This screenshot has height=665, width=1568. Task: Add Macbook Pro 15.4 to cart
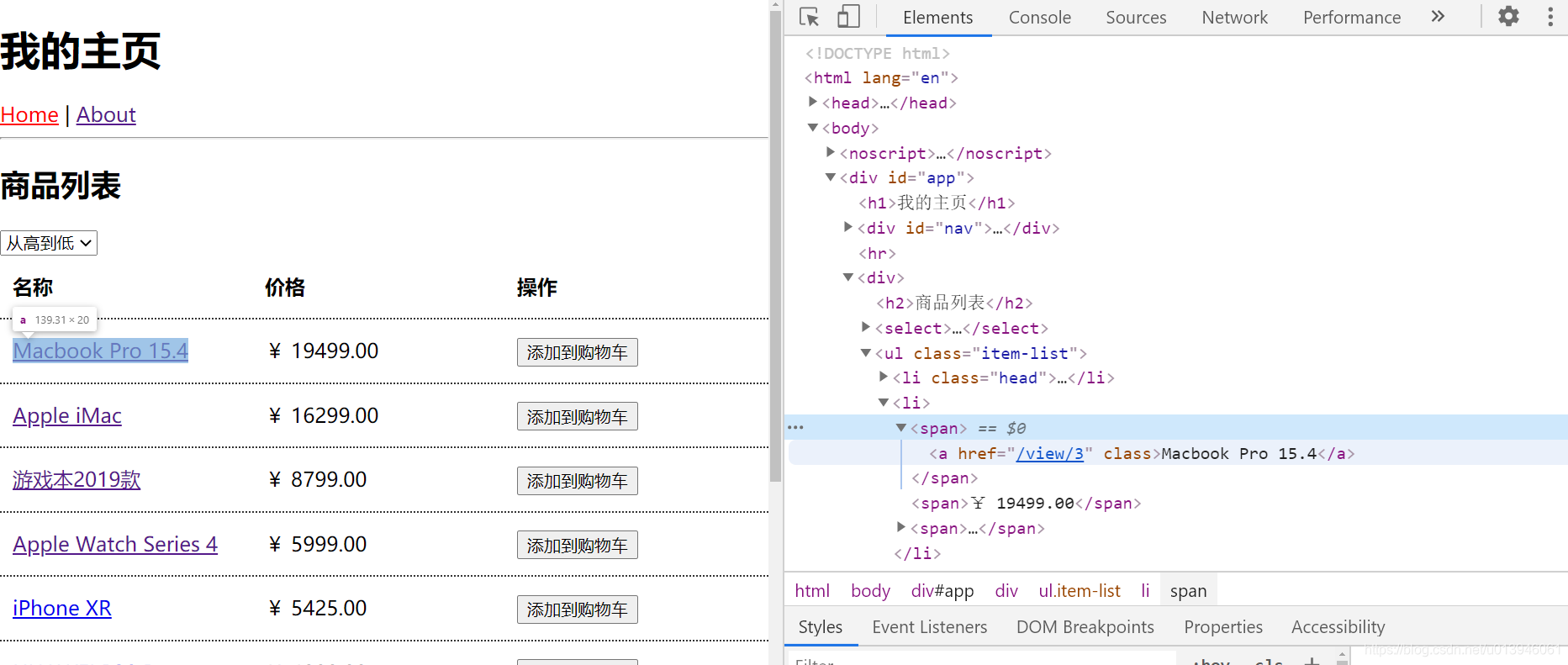tap(578, 352)
